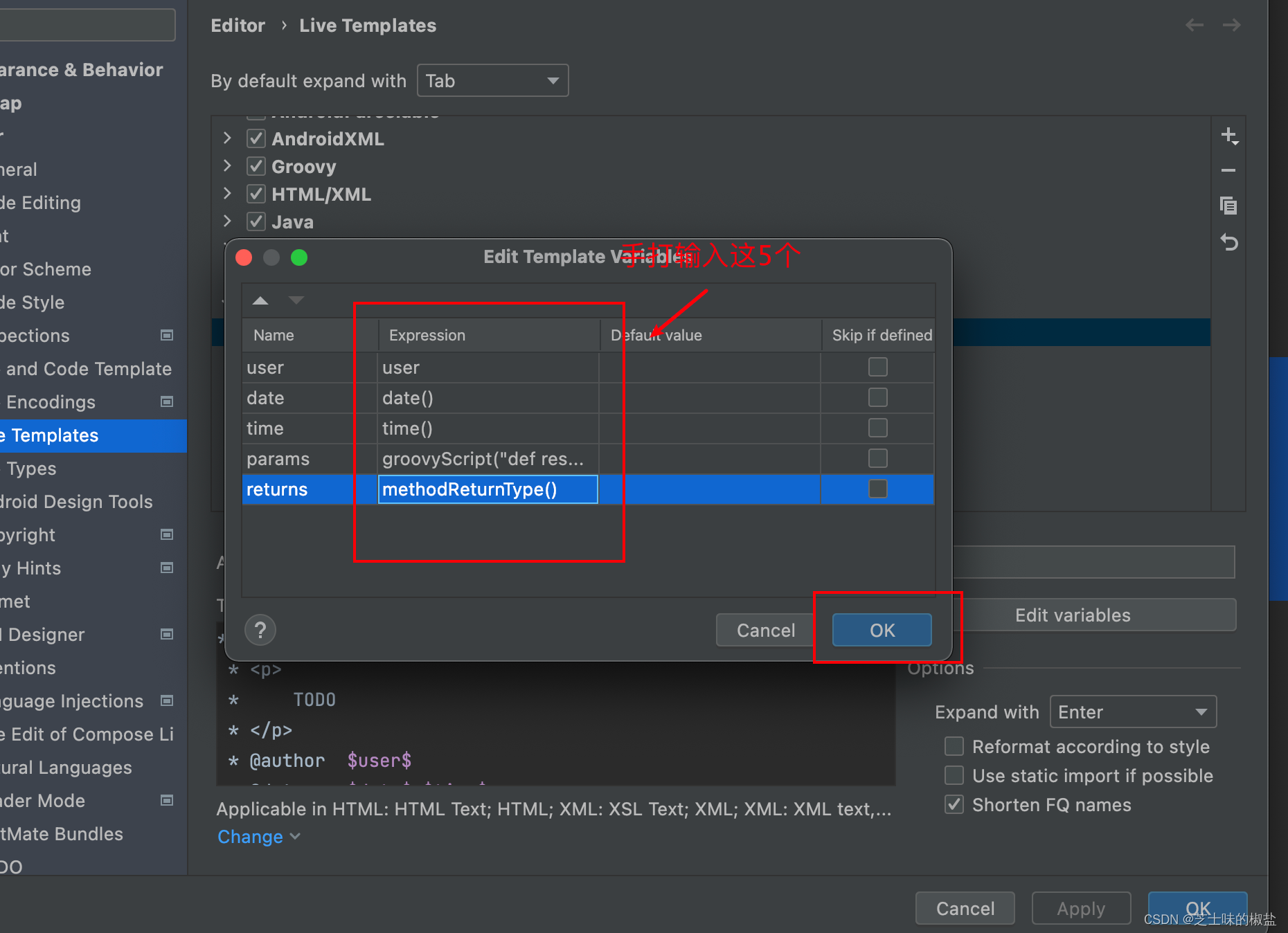Click the Edit variables button
This screenshot has width=1288, height=933.
(x=1073, y=615)
